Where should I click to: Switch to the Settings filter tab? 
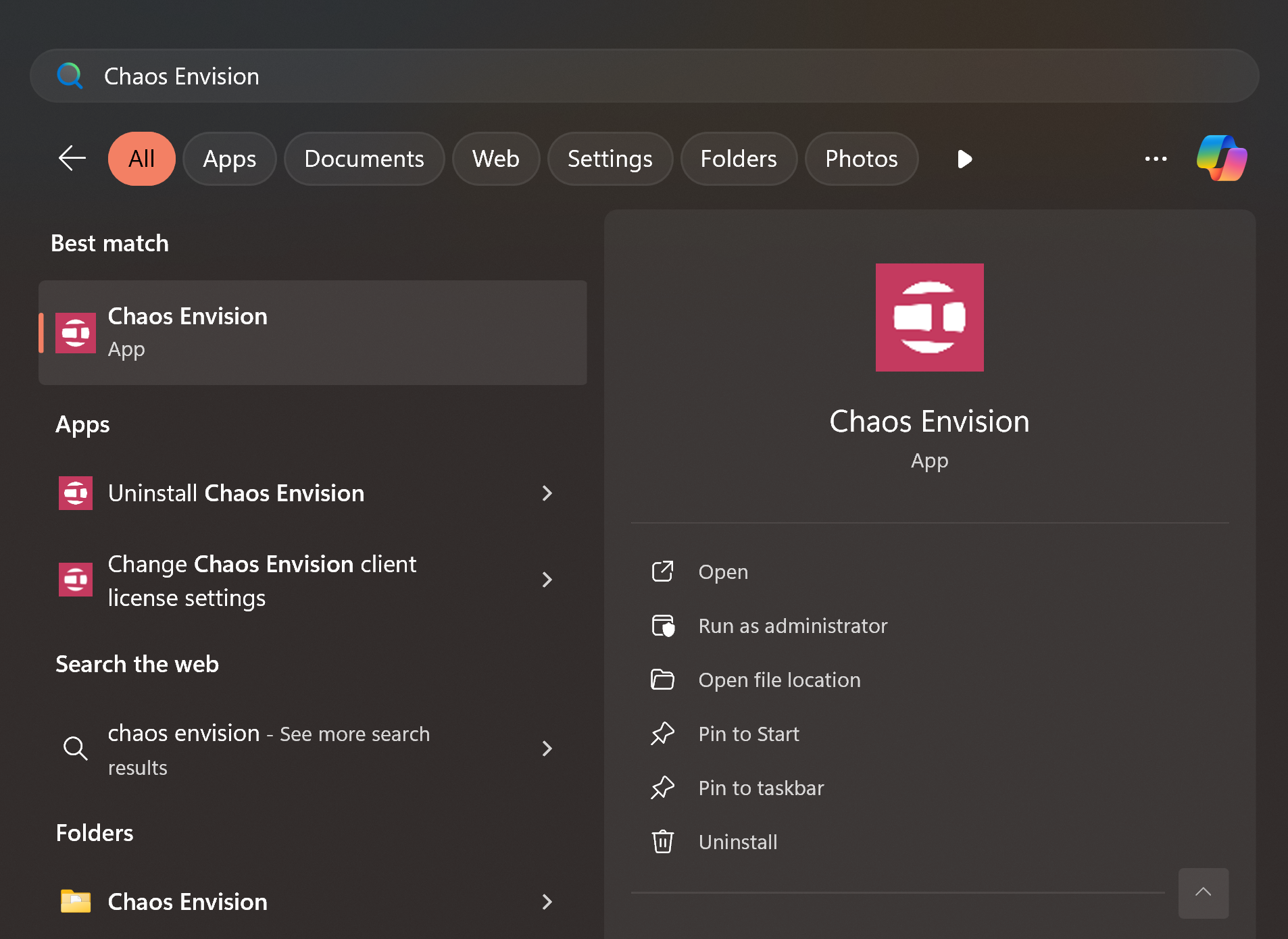pos(610,159)
